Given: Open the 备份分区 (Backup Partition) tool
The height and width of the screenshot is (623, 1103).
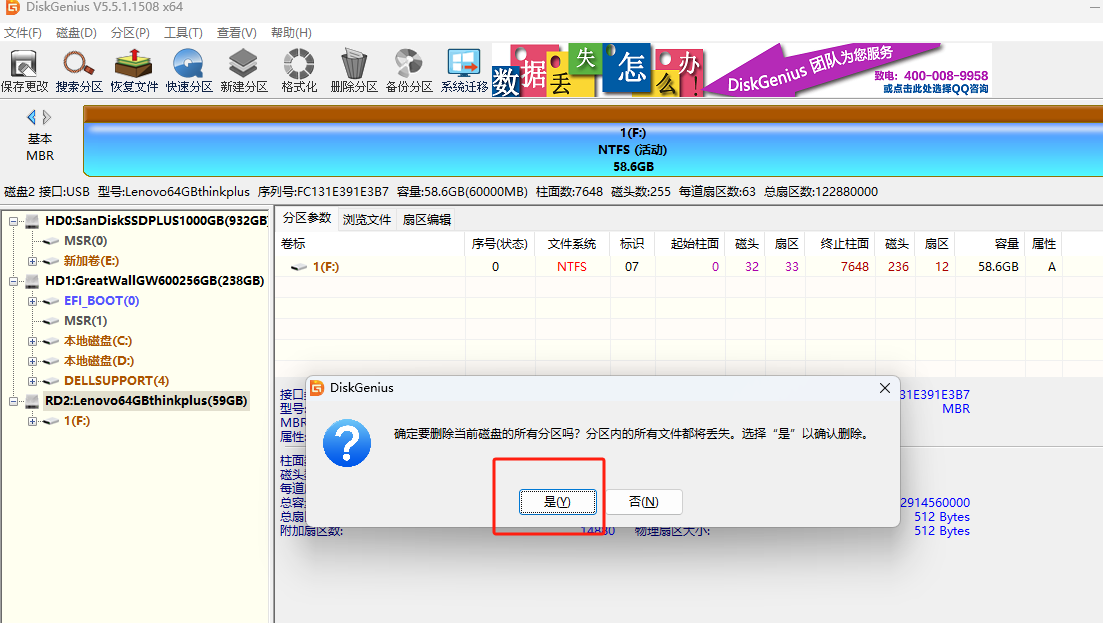Looking at the screenshot, I should point(409,70).
